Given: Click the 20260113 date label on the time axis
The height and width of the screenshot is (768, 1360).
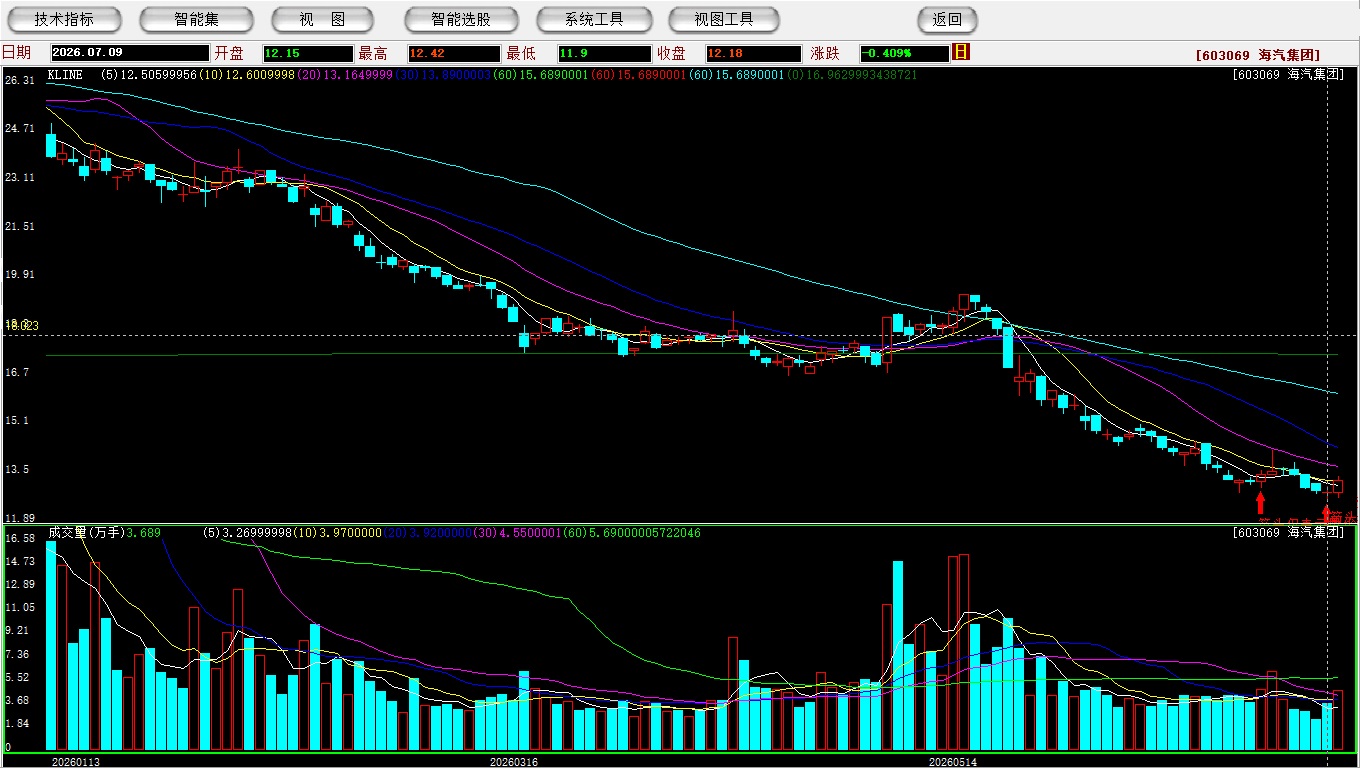Looking at the screenshot, I should [76, 762].
